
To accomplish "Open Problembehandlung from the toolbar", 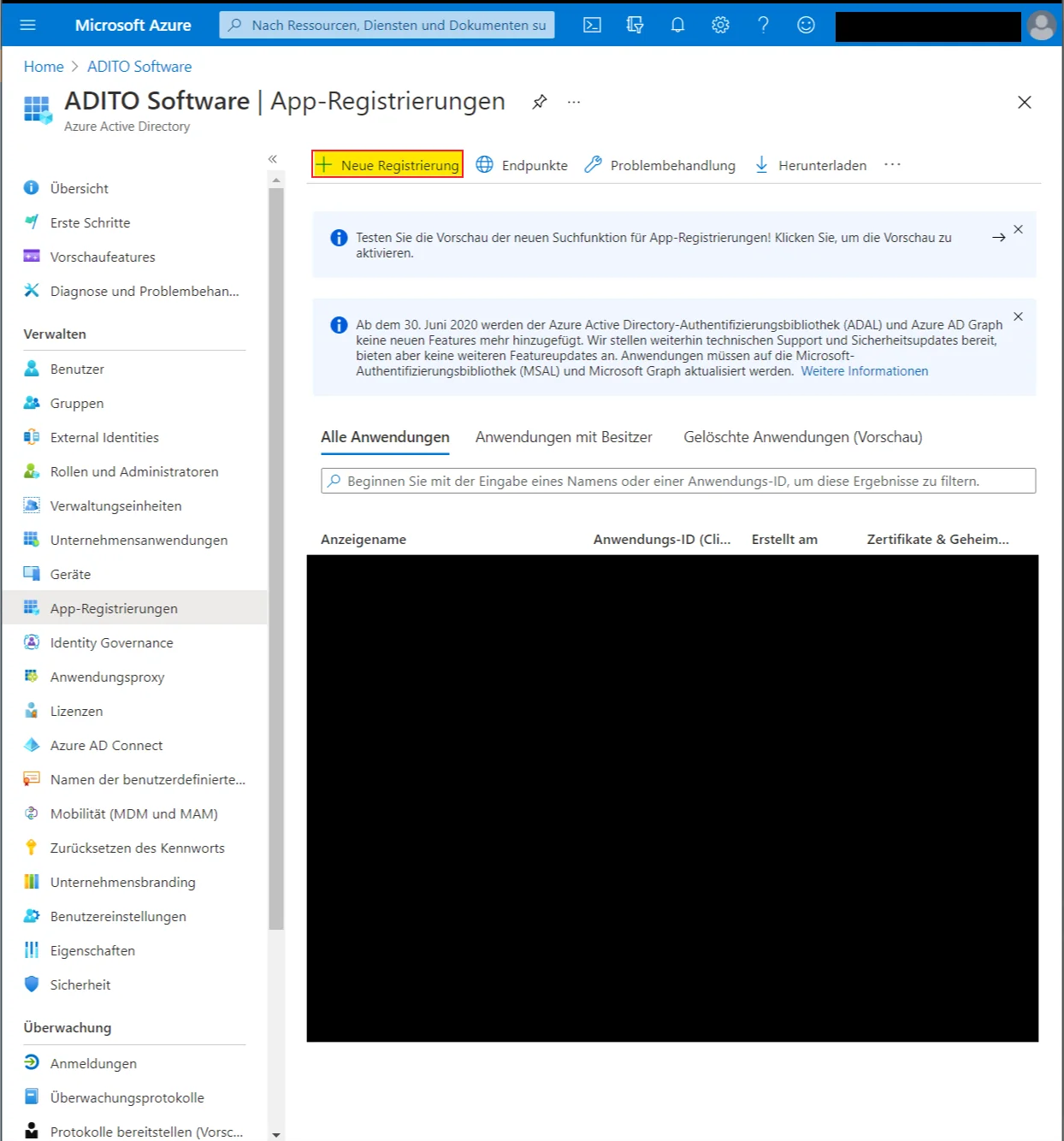I will tap(659, 165).
